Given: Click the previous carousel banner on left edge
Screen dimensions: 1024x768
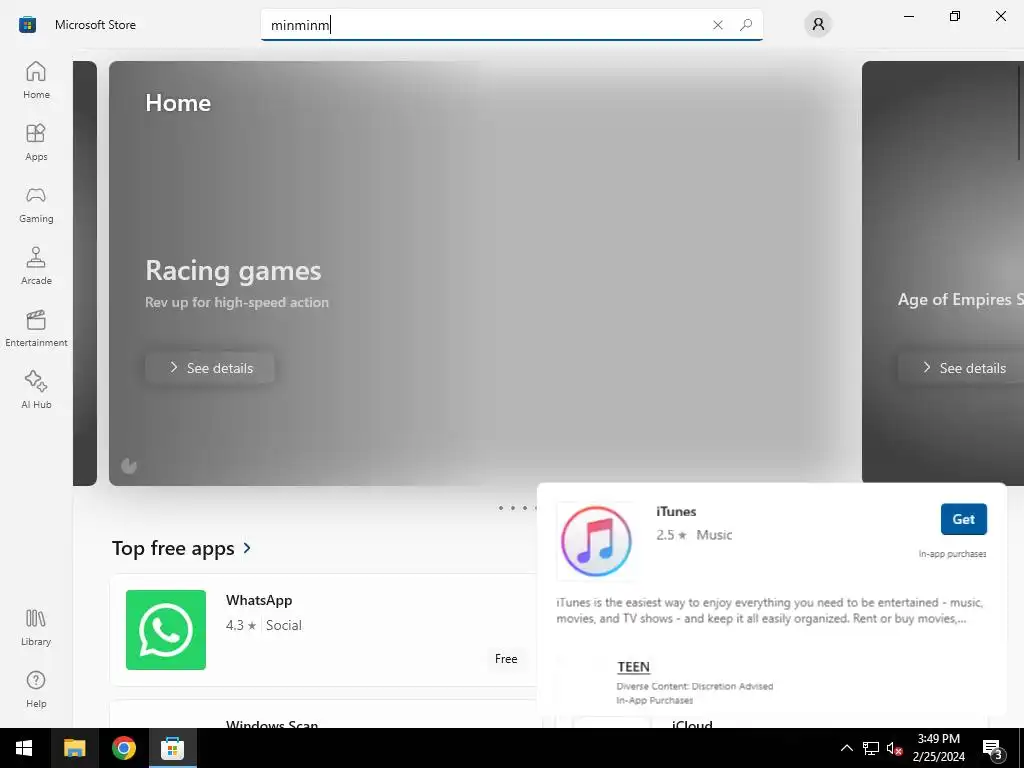Looking at the screenshot, I should click(x=85, y=273).
